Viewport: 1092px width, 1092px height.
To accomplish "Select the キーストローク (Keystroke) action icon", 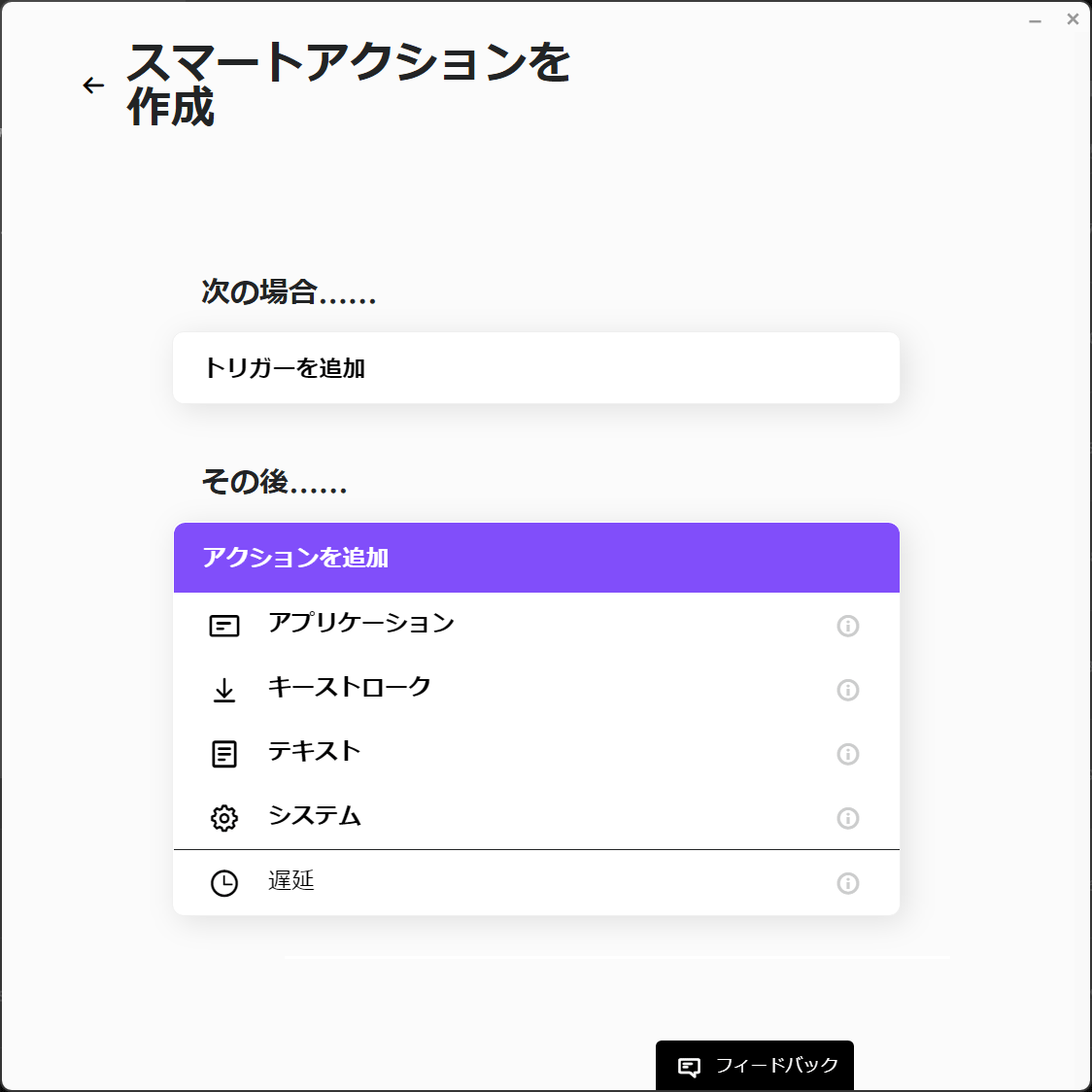I will 224,690.
